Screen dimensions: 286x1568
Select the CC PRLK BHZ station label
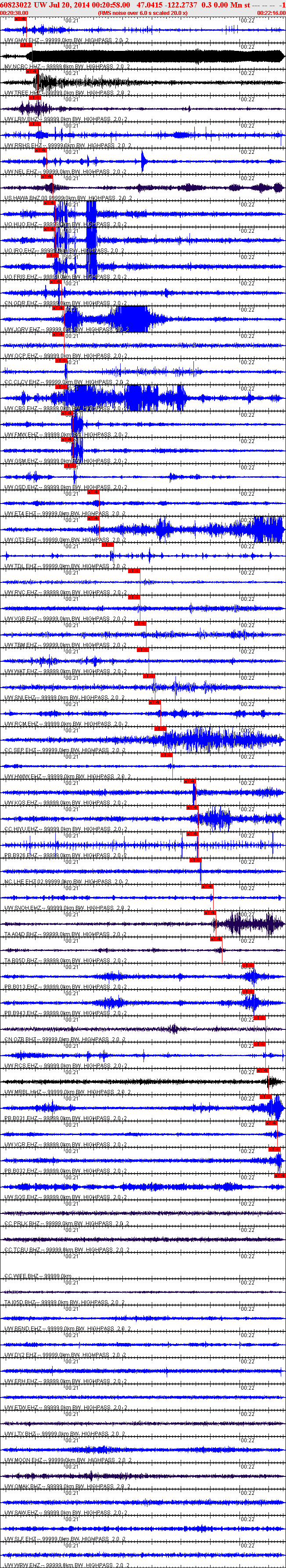click(x=67, y=1223)
